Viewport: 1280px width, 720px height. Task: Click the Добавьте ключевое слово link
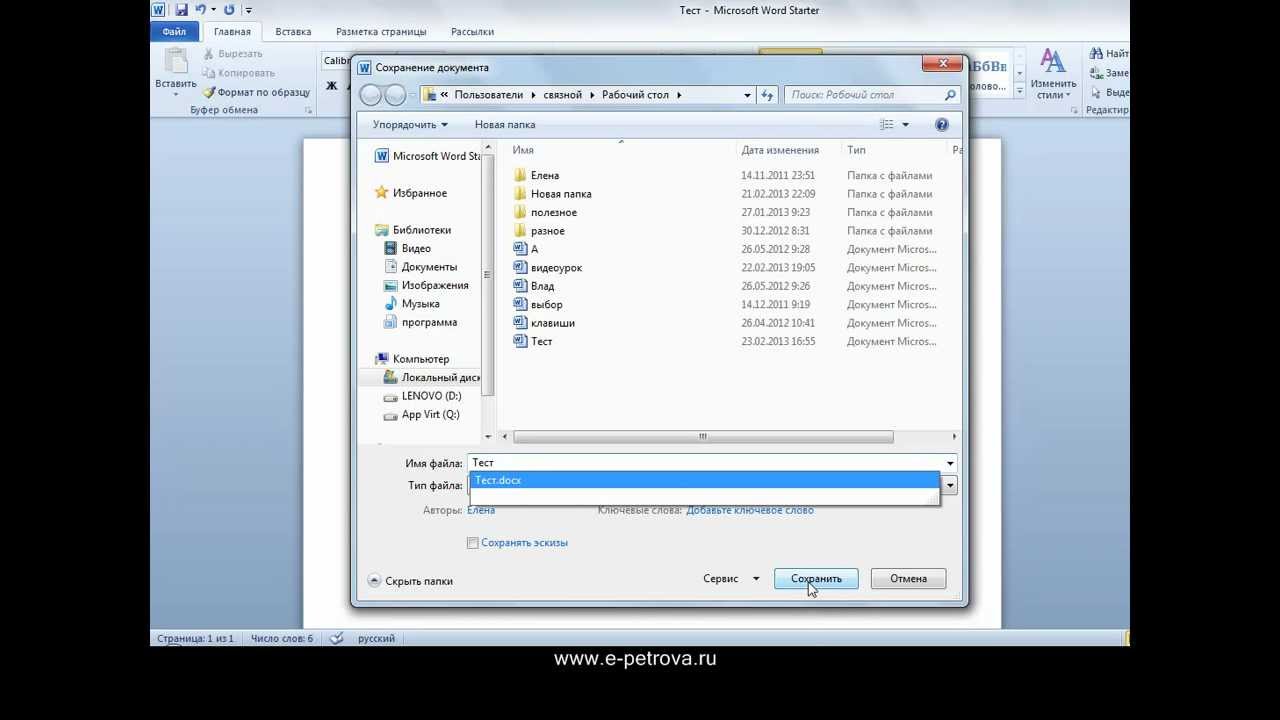click(750, 510)
